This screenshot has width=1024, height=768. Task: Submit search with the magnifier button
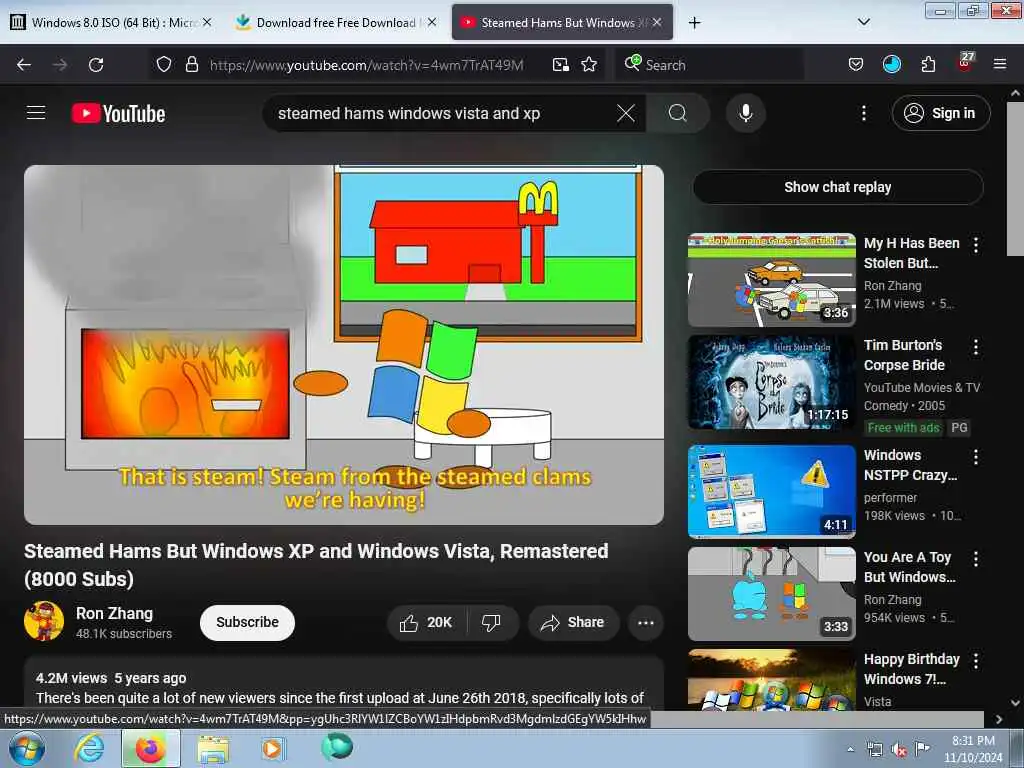coord(678,113)
